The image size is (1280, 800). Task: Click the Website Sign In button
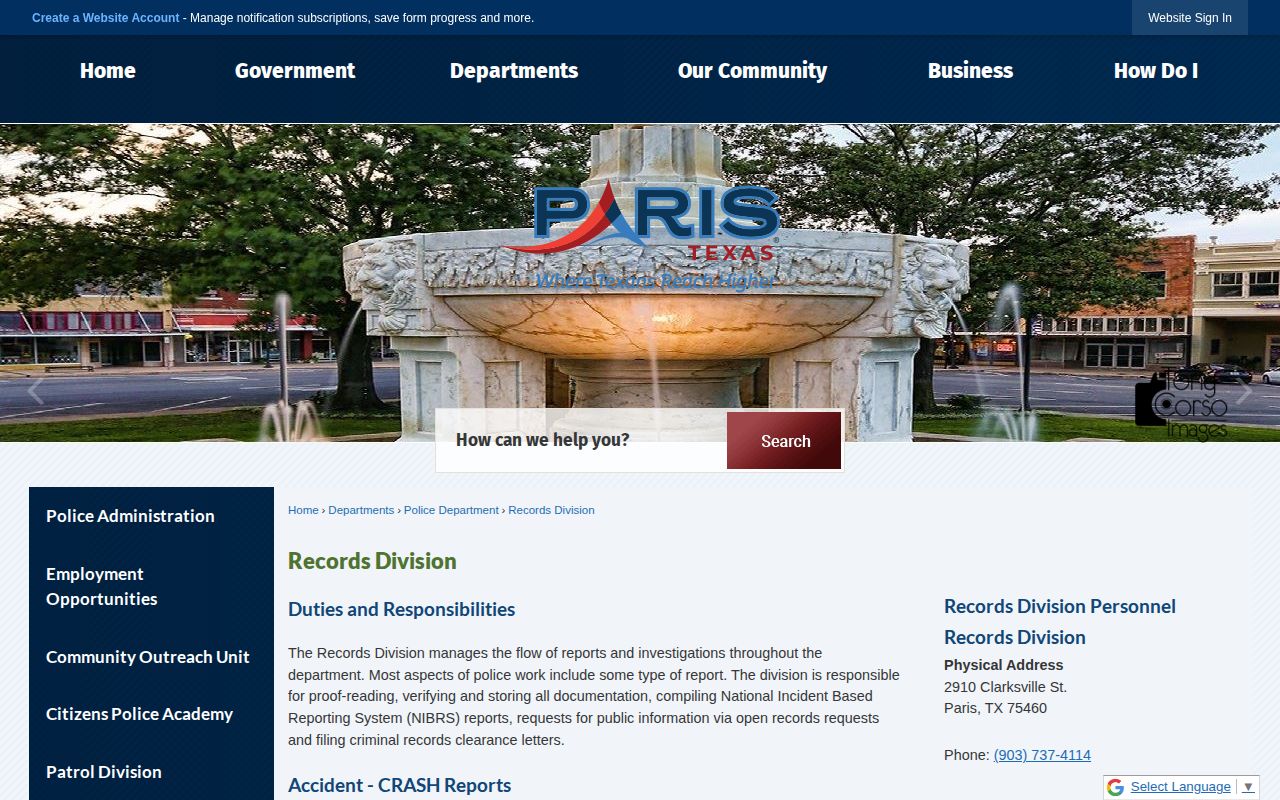(1190, 18)
